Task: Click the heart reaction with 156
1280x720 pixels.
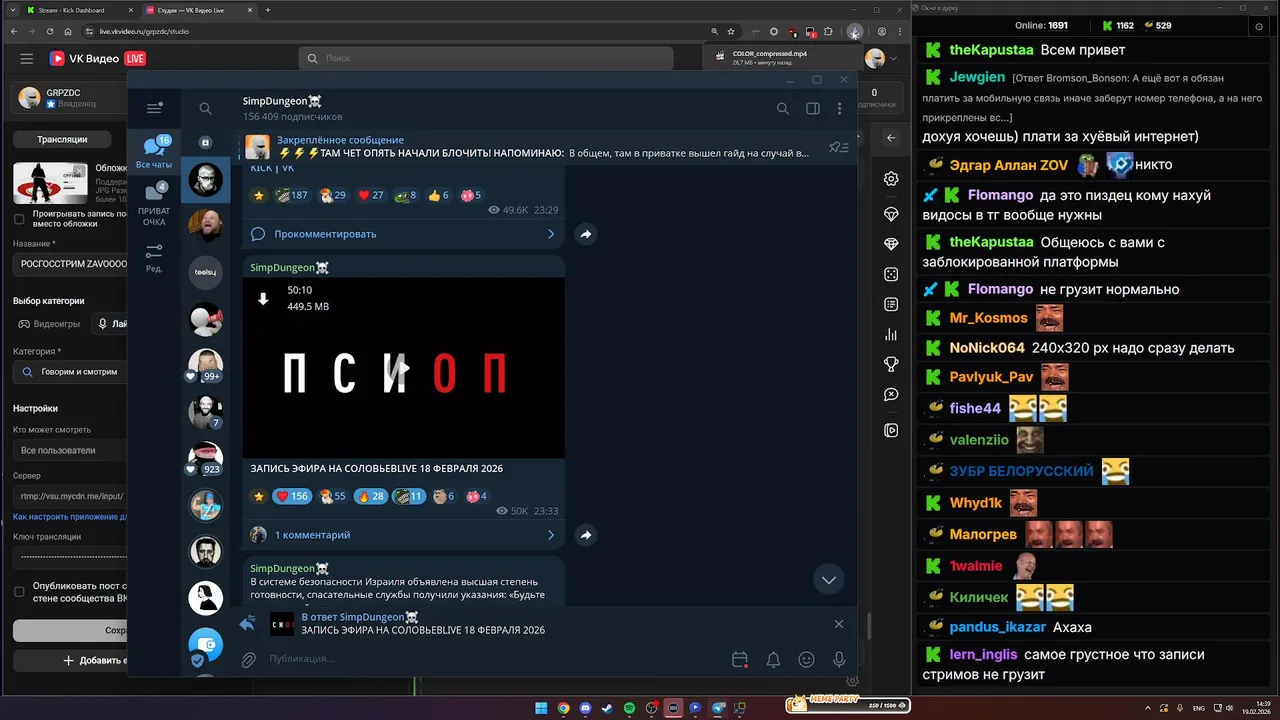Action: point(292,496)
